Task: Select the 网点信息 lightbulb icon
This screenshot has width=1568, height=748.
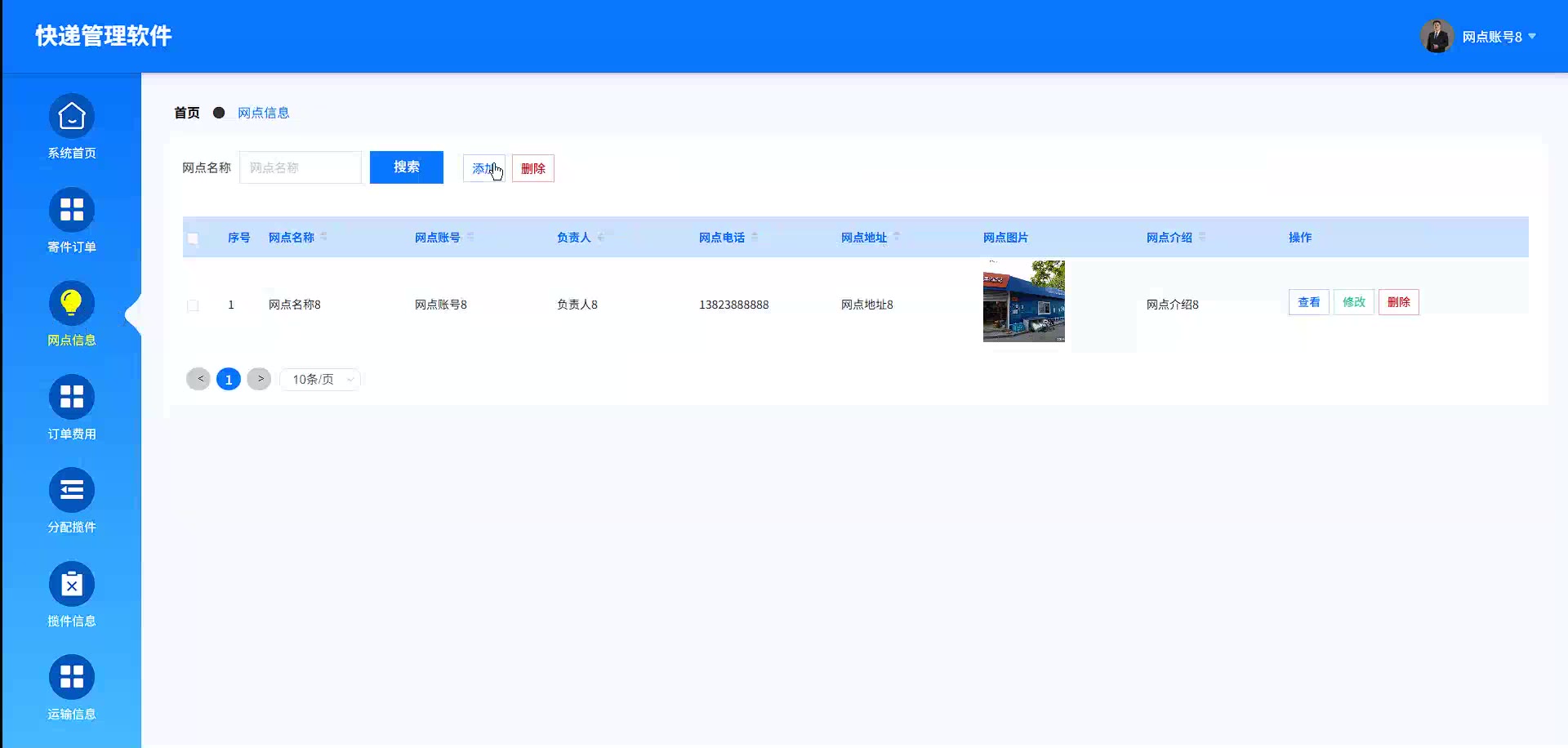Action: tap(72, 304)
